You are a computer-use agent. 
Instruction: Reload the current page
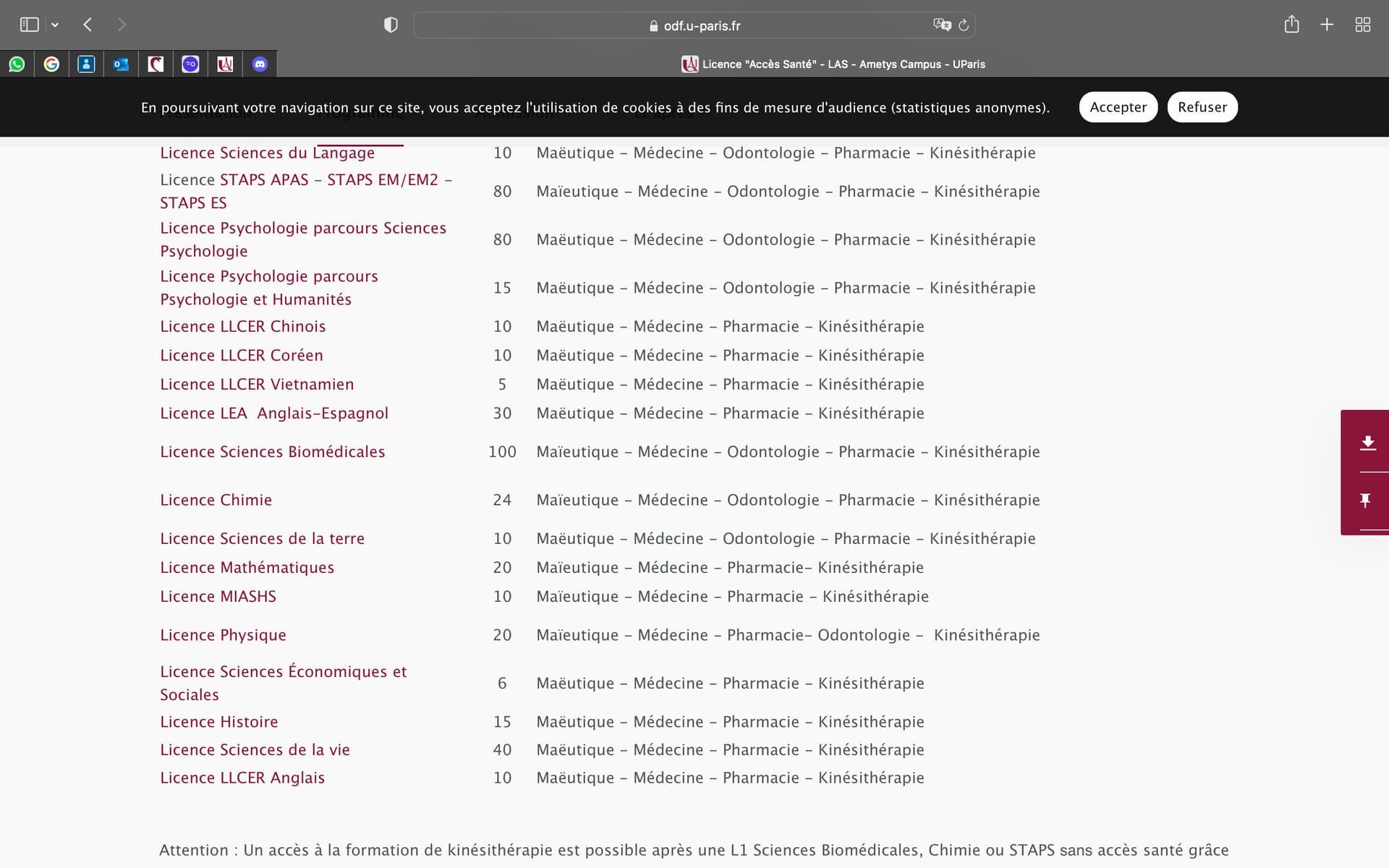964,25
